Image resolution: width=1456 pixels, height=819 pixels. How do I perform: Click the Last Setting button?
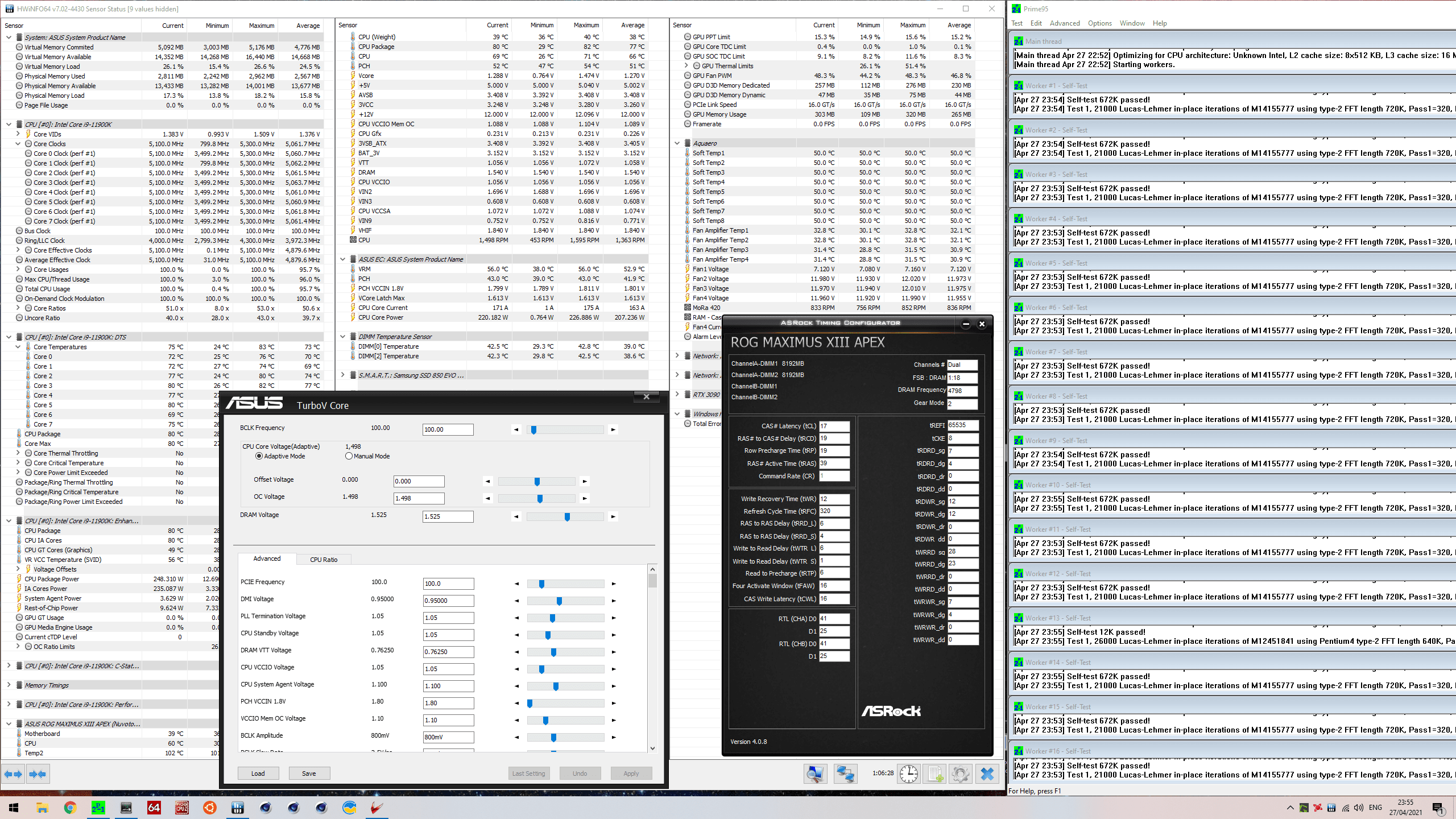(529, 773)
